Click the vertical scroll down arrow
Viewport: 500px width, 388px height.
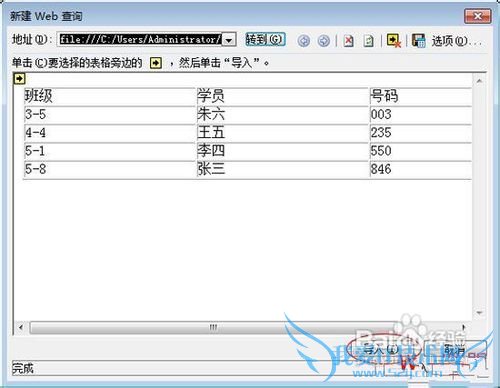click(x=479, y=313)
